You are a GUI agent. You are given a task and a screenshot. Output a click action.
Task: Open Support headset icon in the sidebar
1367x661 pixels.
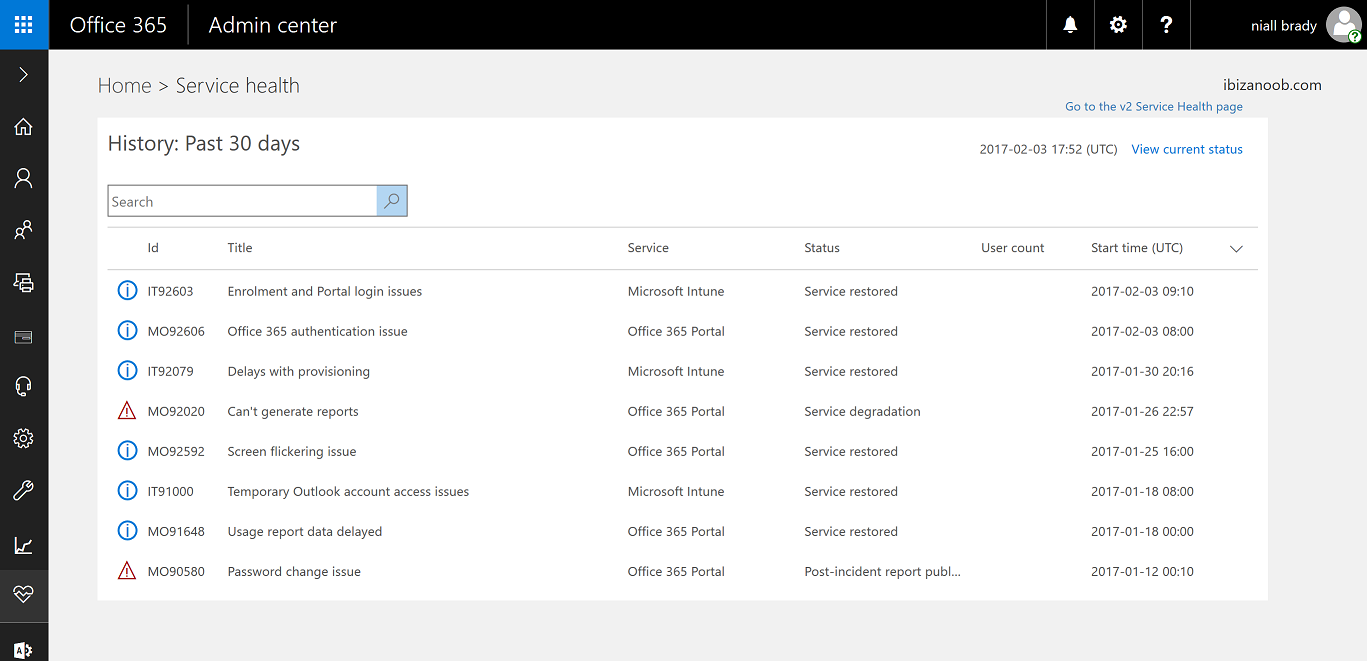[24, 387]
